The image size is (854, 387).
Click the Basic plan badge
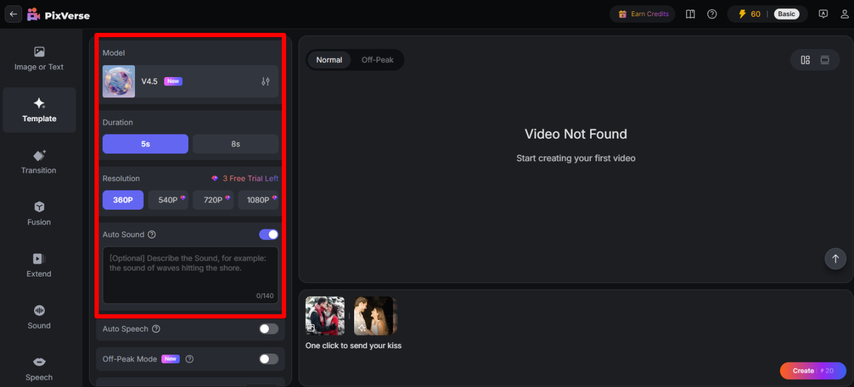[786, 14]
